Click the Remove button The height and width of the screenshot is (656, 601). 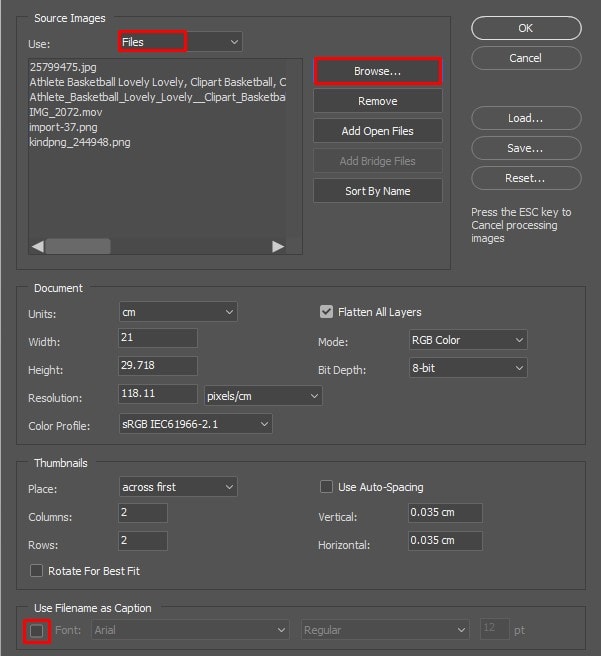coord(378,101)
